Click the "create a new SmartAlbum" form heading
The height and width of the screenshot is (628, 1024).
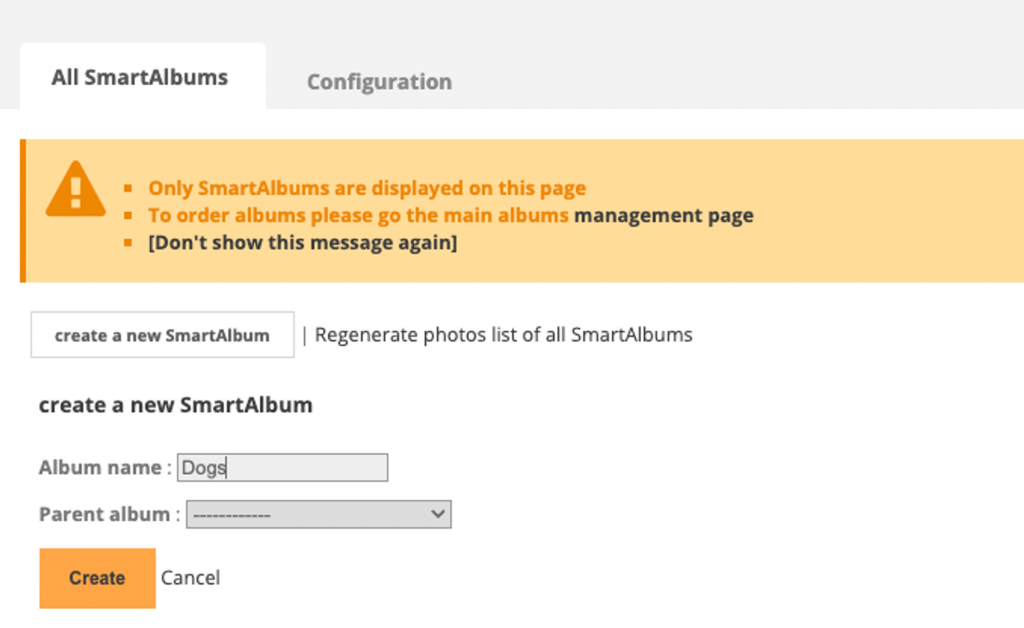175,405
